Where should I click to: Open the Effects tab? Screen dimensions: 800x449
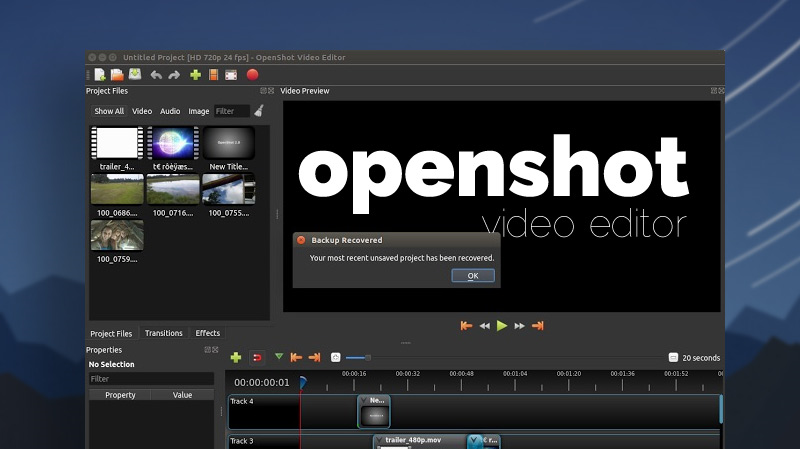coord(208,333)
